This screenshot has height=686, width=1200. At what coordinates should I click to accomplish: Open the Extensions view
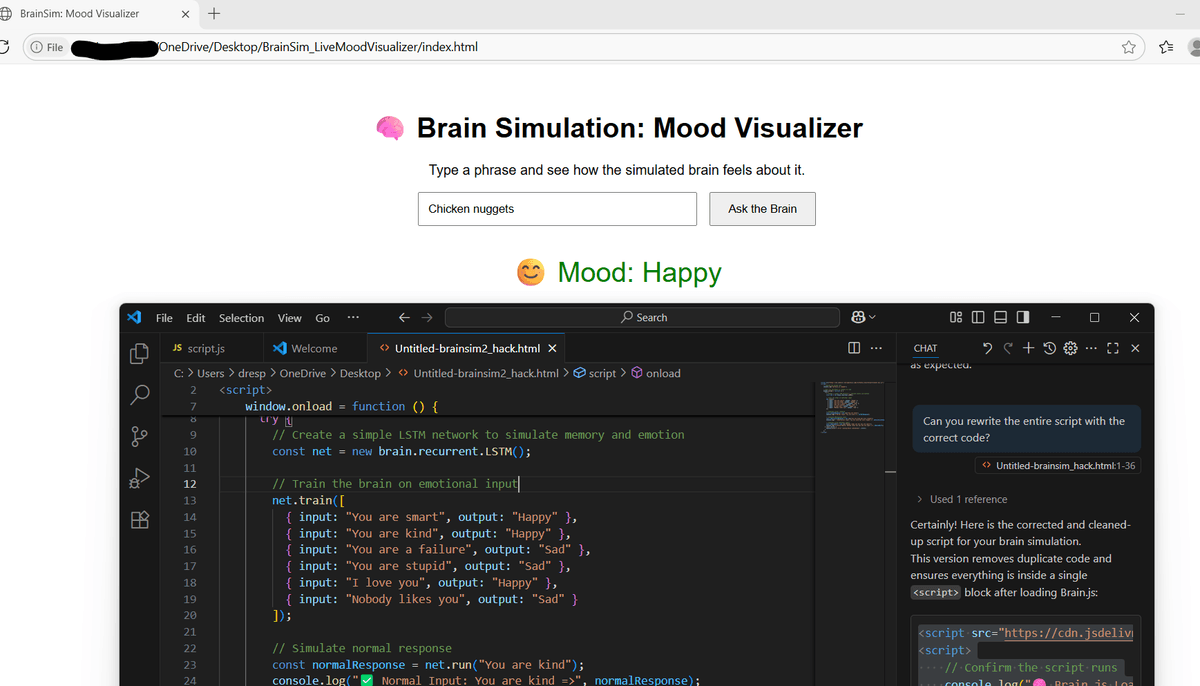click(140, 520)
